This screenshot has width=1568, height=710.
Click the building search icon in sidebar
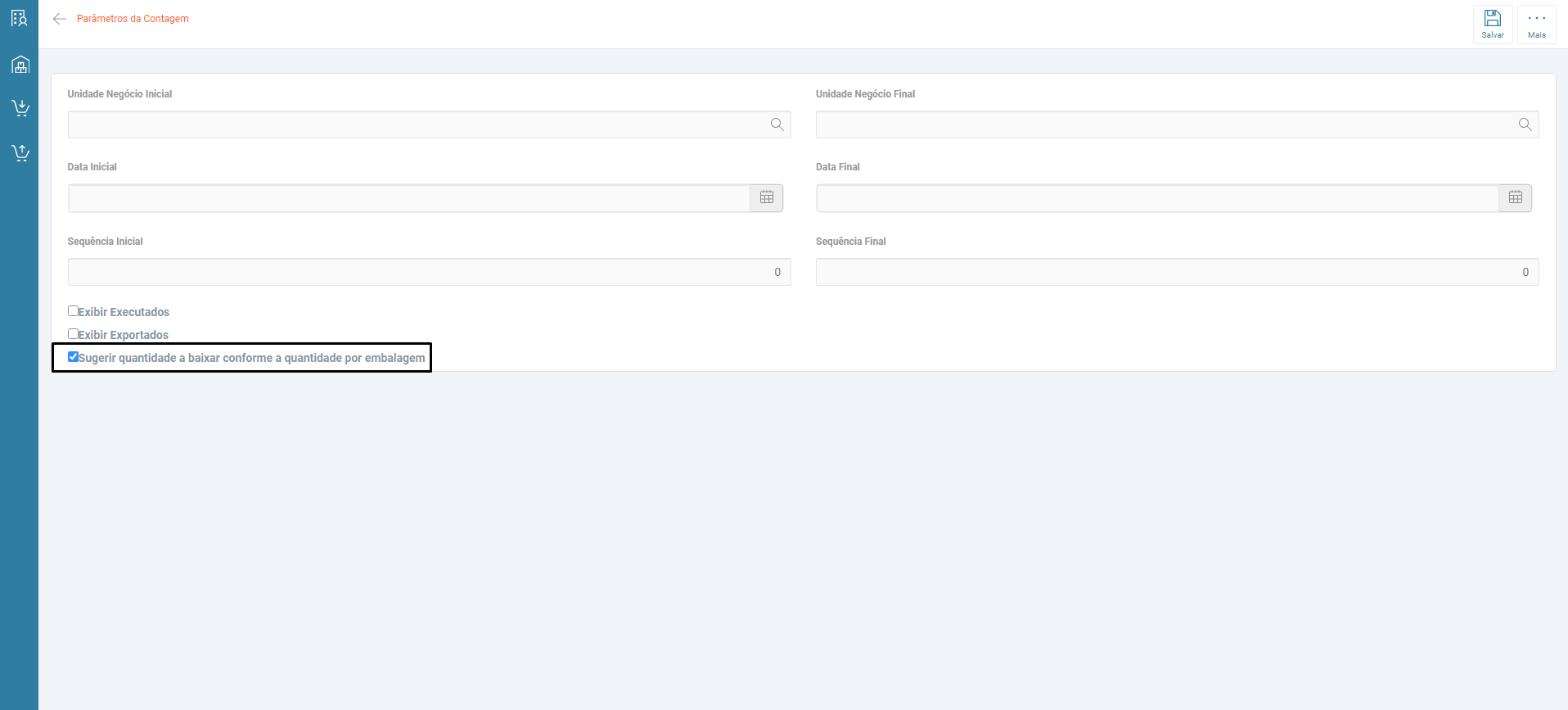[x=20, y=18]
